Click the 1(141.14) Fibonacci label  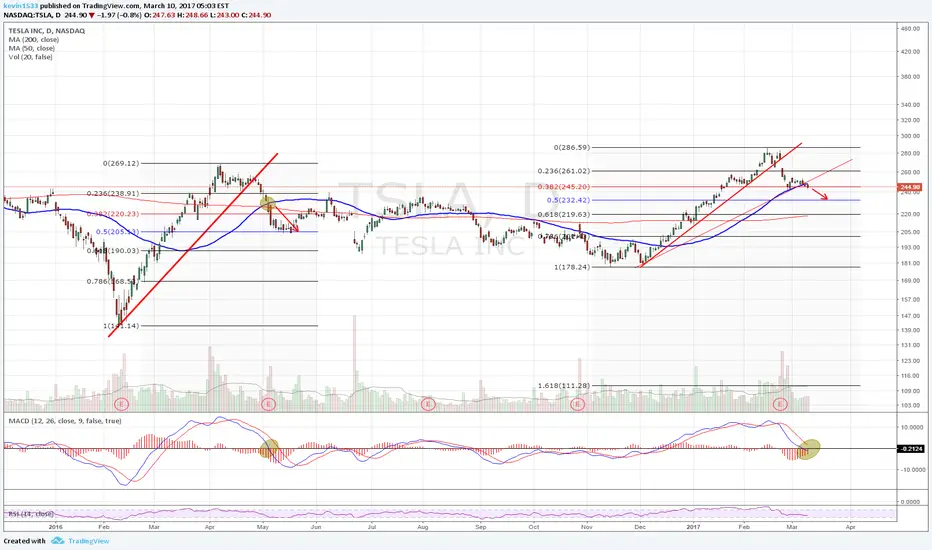tap(121, 326)
